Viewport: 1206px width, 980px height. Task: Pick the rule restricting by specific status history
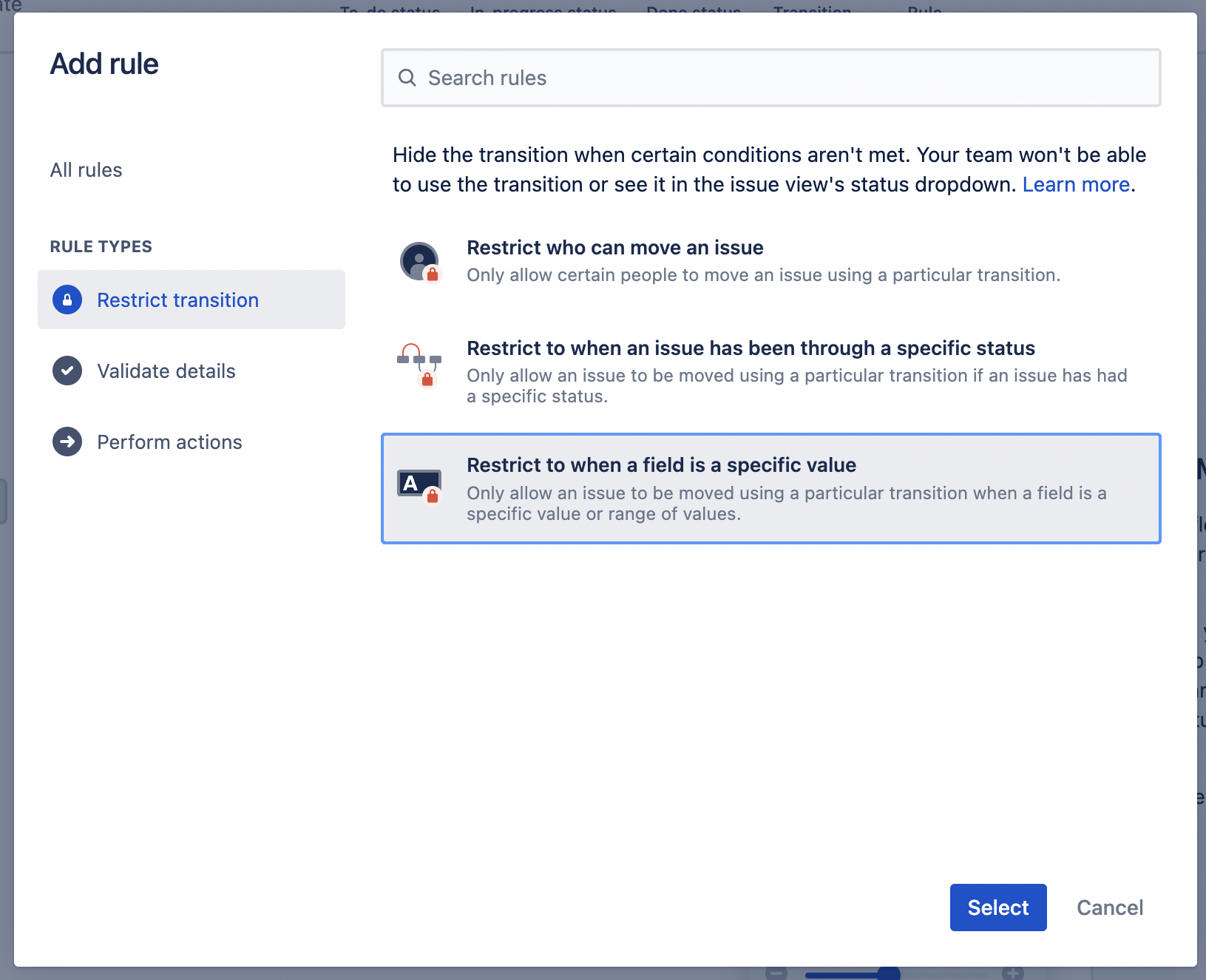751,348
